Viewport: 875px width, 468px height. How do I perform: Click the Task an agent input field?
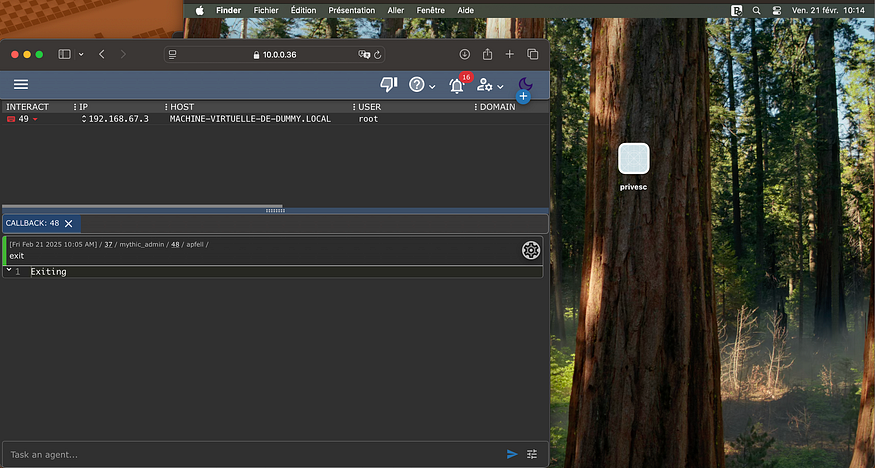(x=250, y=454)
